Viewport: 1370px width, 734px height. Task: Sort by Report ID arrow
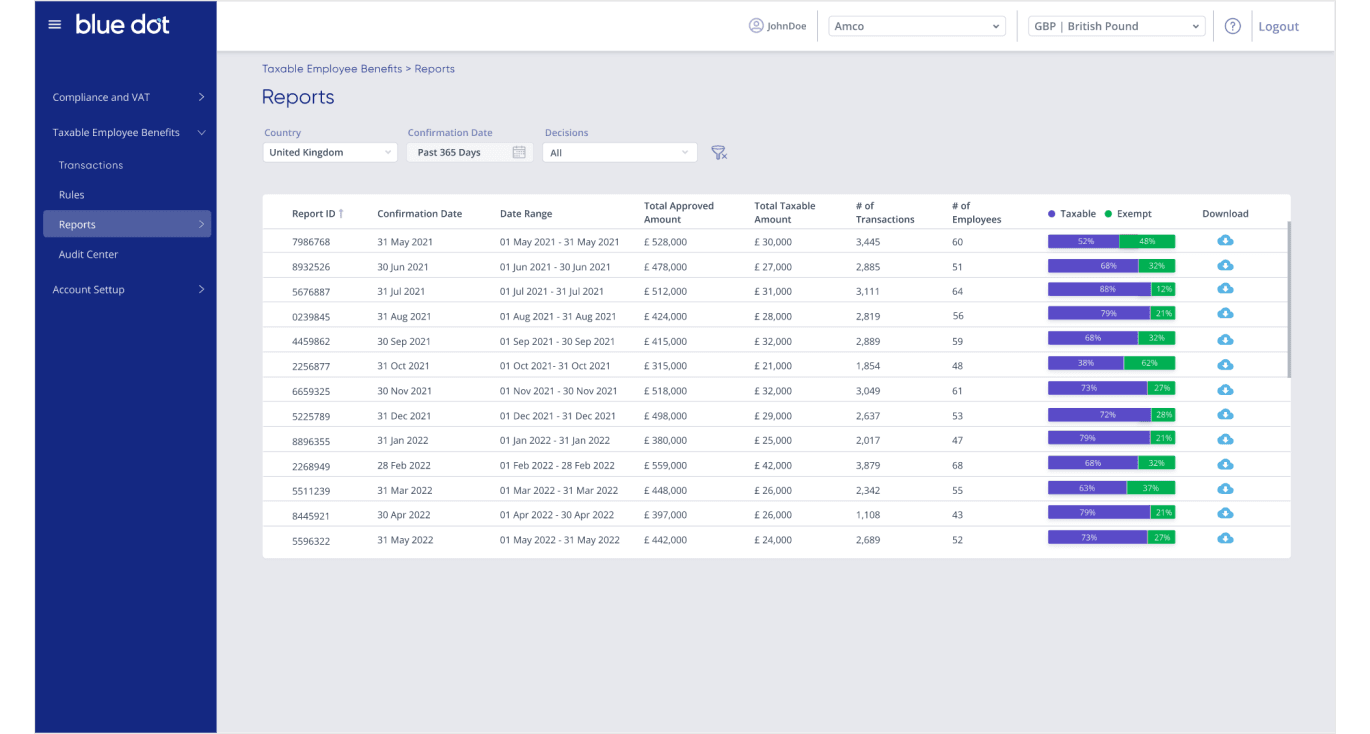(x=341, y=214)
